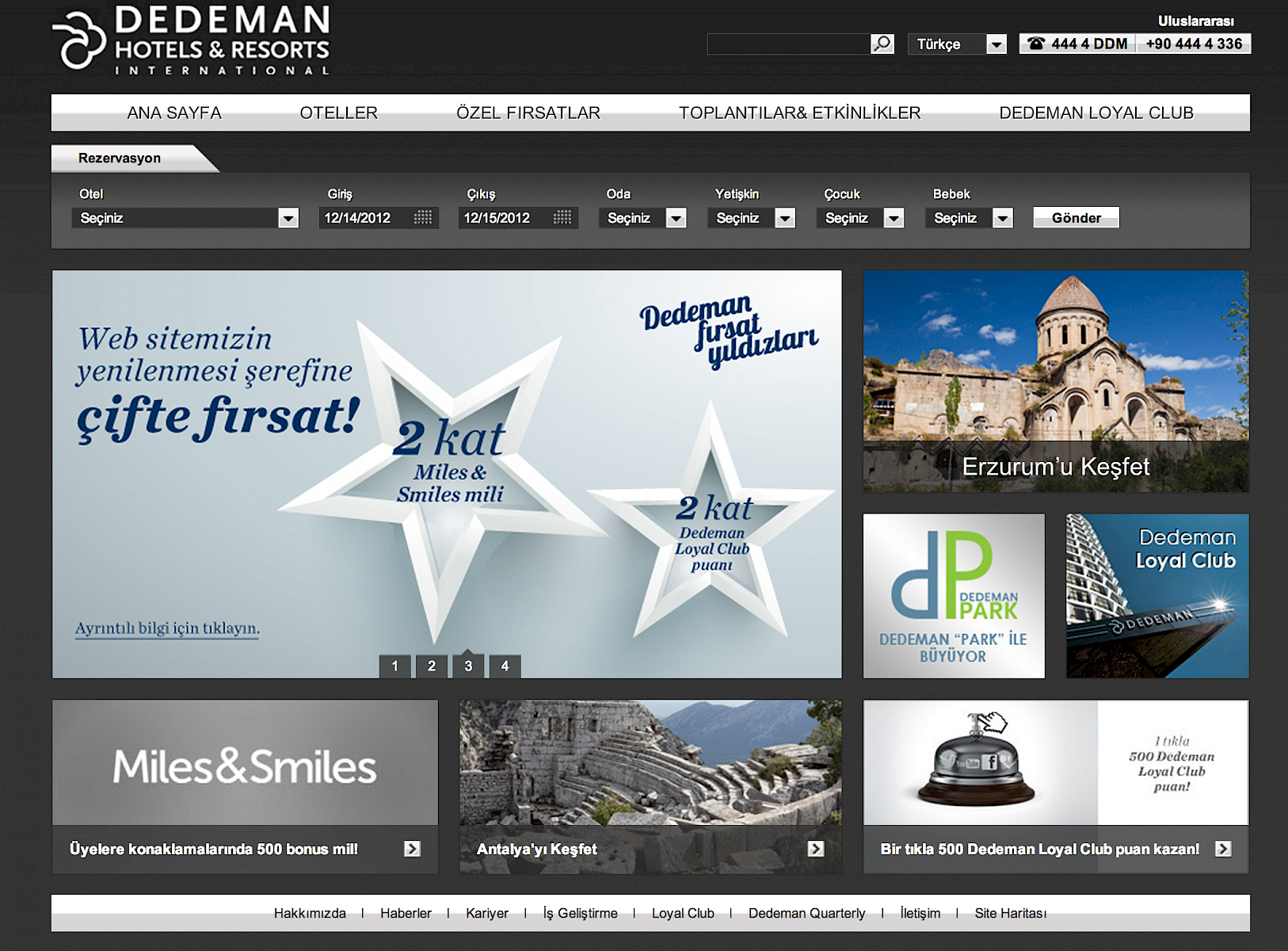Expand the Yetişkin count dropdown

[x=784, y=218]
